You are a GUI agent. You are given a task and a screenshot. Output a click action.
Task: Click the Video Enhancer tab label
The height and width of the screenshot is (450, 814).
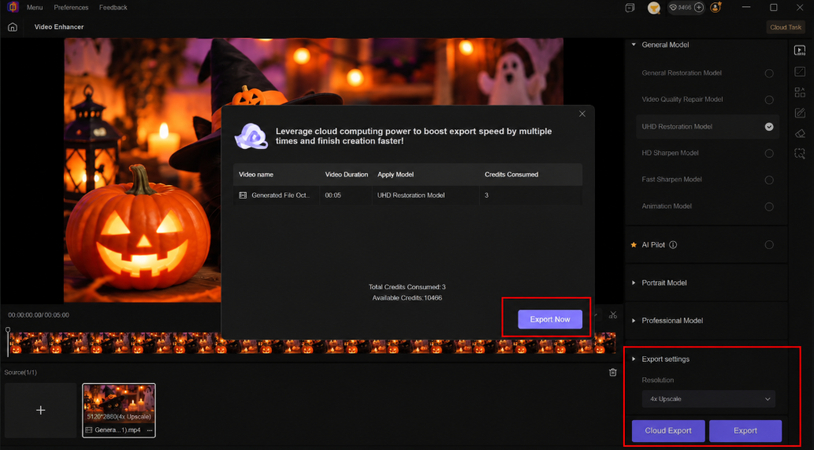59,27
